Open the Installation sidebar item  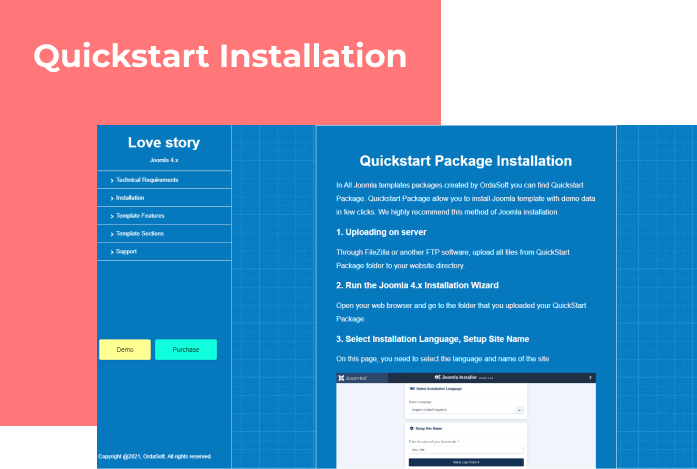(164, 198)
